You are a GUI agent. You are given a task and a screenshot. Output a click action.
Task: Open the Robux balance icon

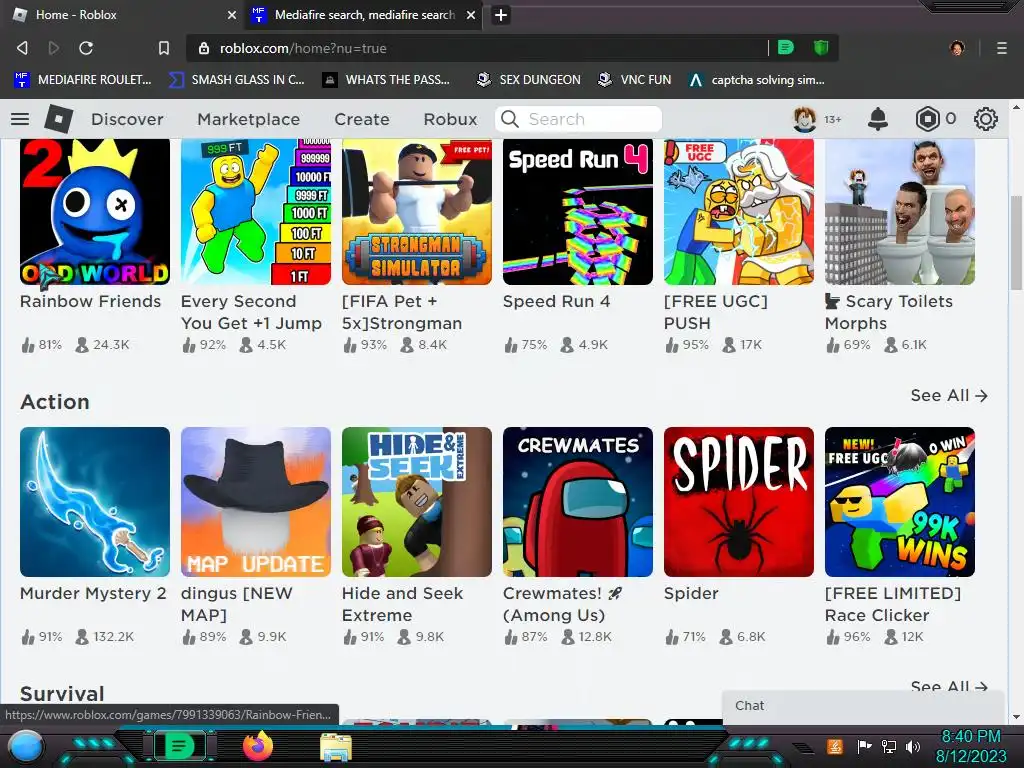pyautogui.click(x=927, y=119)
